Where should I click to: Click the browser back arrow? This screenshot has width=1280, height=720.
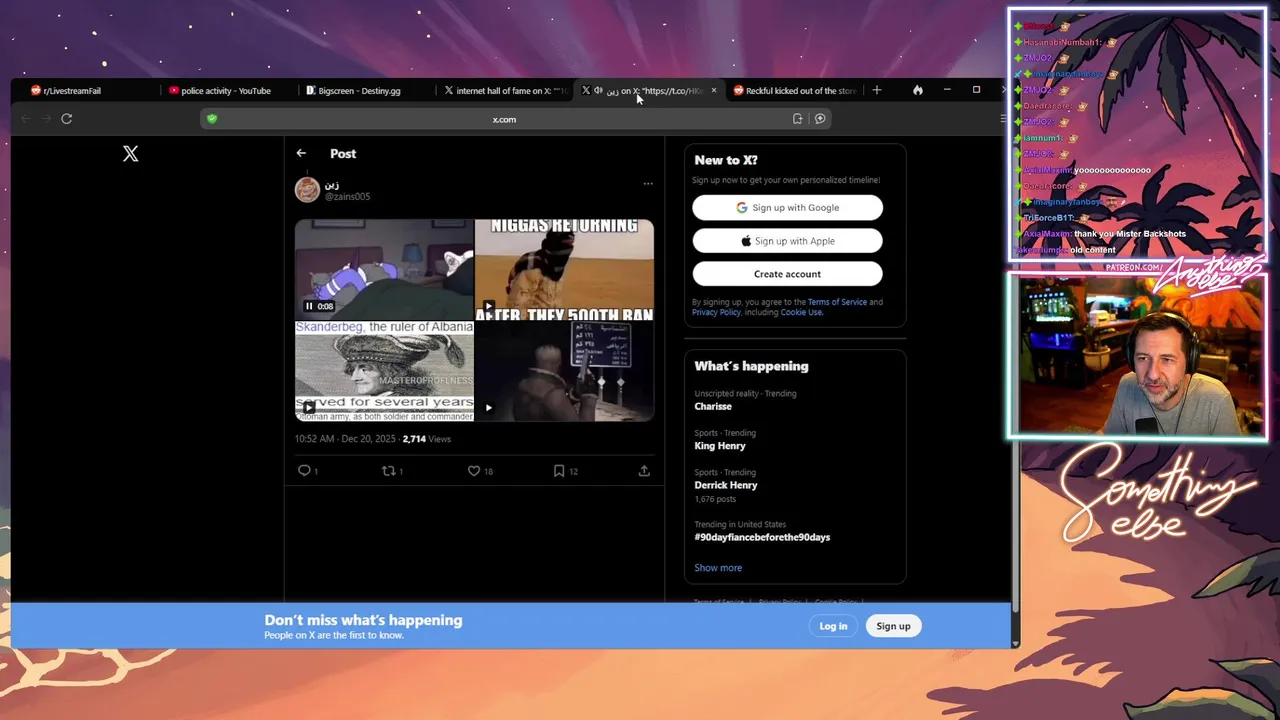[26, 119]
